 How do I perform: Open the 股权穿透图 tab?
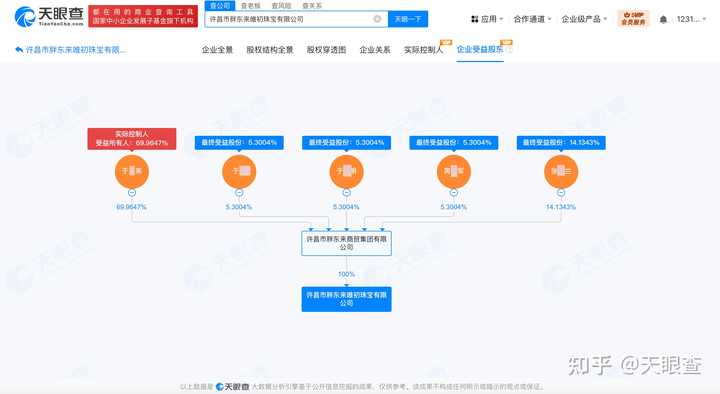point(326,50)
